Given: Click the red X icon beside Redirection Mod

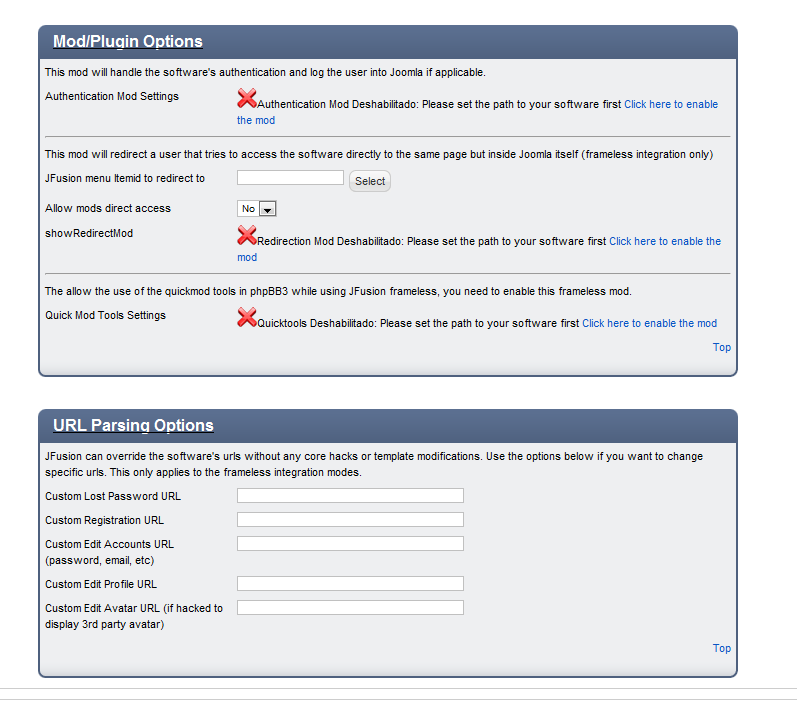Looking at the screenshot, I should point(247,236).
